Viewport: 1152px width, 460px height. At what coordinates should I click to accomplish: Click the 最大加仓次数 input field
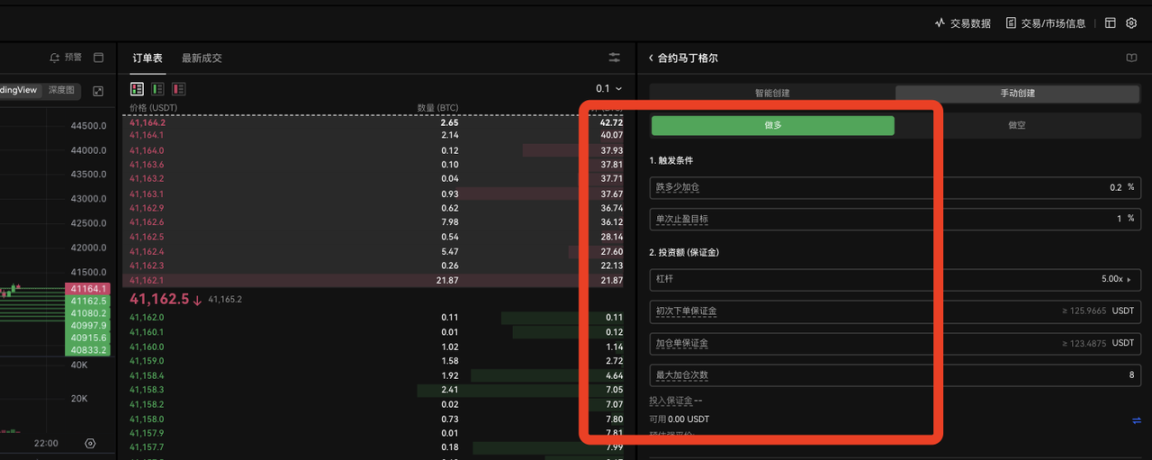(x=894, y=375)
